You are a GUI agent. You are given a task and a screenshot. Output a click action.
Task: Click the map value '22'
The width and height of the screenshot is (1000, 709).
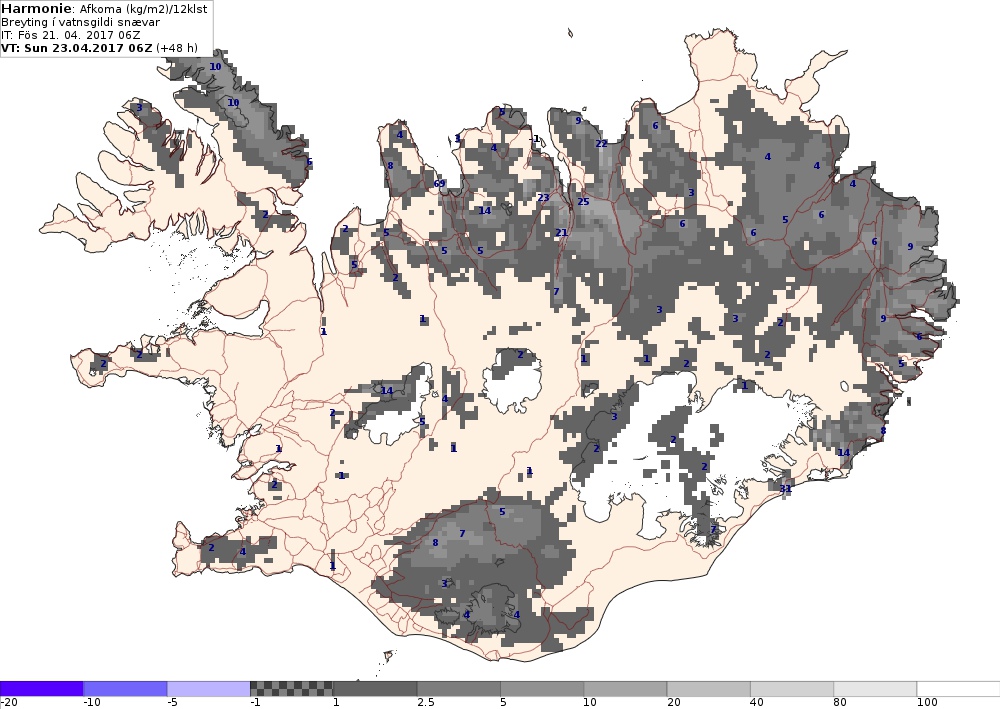point(601,143)
